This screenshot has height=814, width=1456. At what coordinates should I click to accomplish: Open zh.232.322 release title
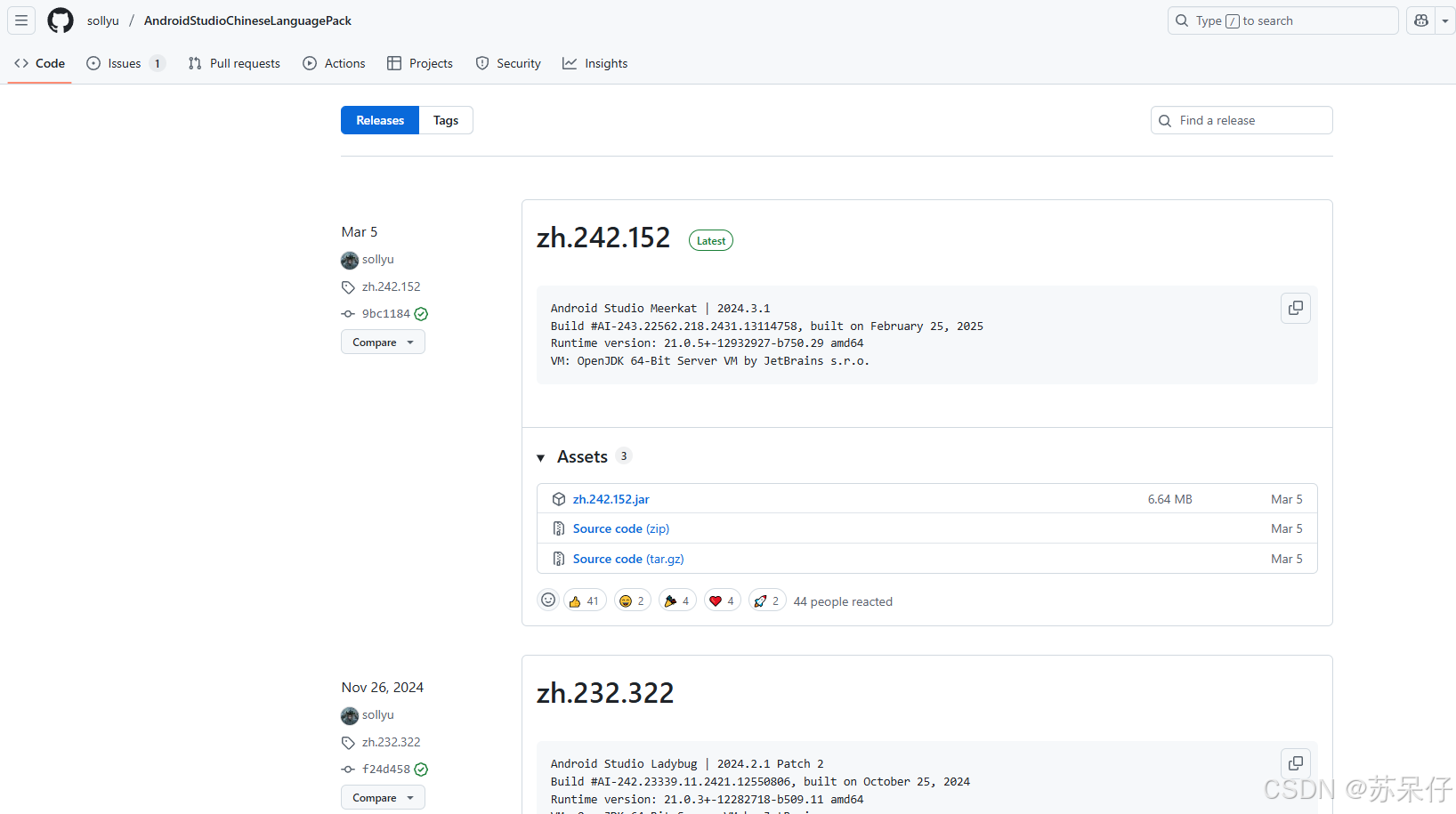(x=605, y=693)
